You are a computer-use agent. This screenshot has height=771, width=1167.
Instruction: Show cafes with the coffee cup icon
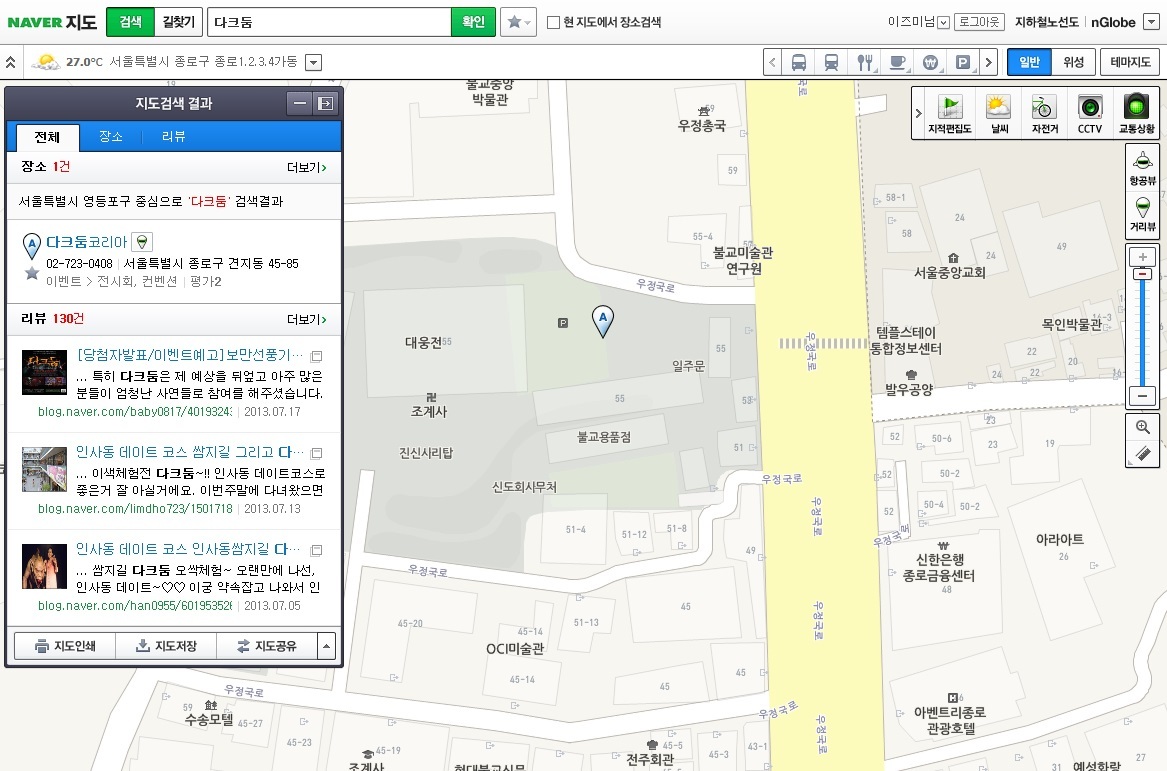898,63
